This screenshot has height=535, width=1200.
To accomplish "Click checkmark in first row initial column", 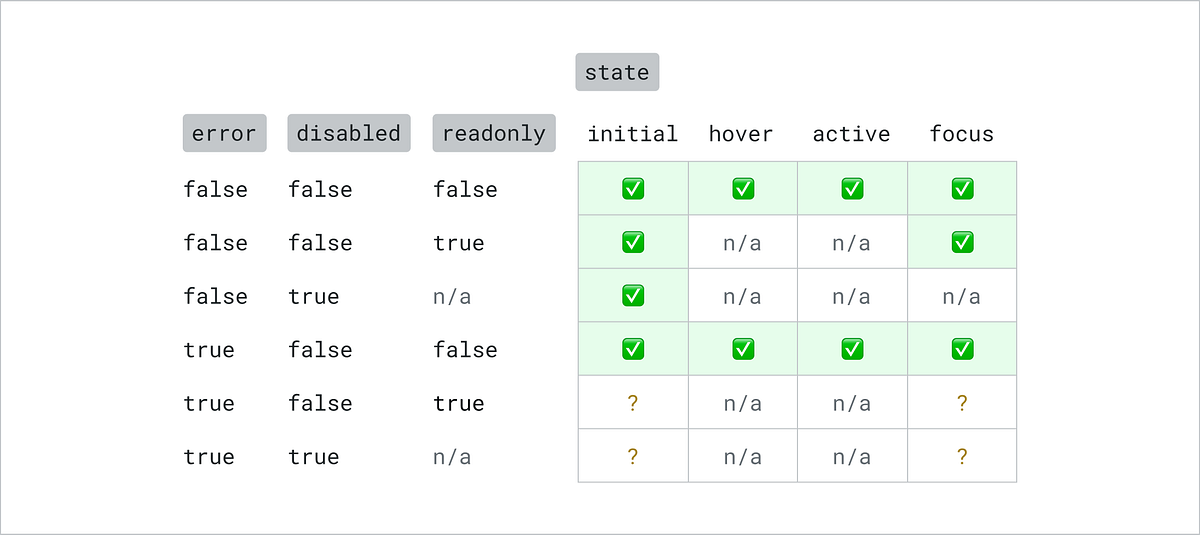I will (x=633, y=188).
